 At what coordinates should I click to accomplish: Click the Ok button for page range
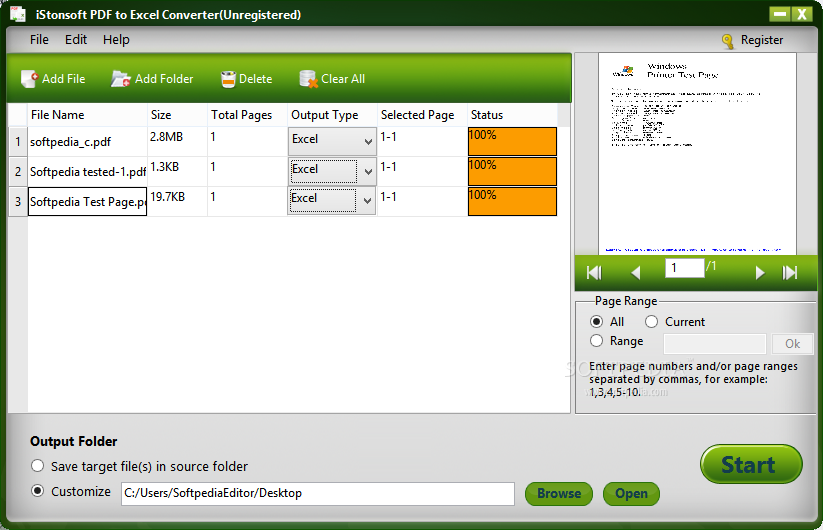pos(793,344)
